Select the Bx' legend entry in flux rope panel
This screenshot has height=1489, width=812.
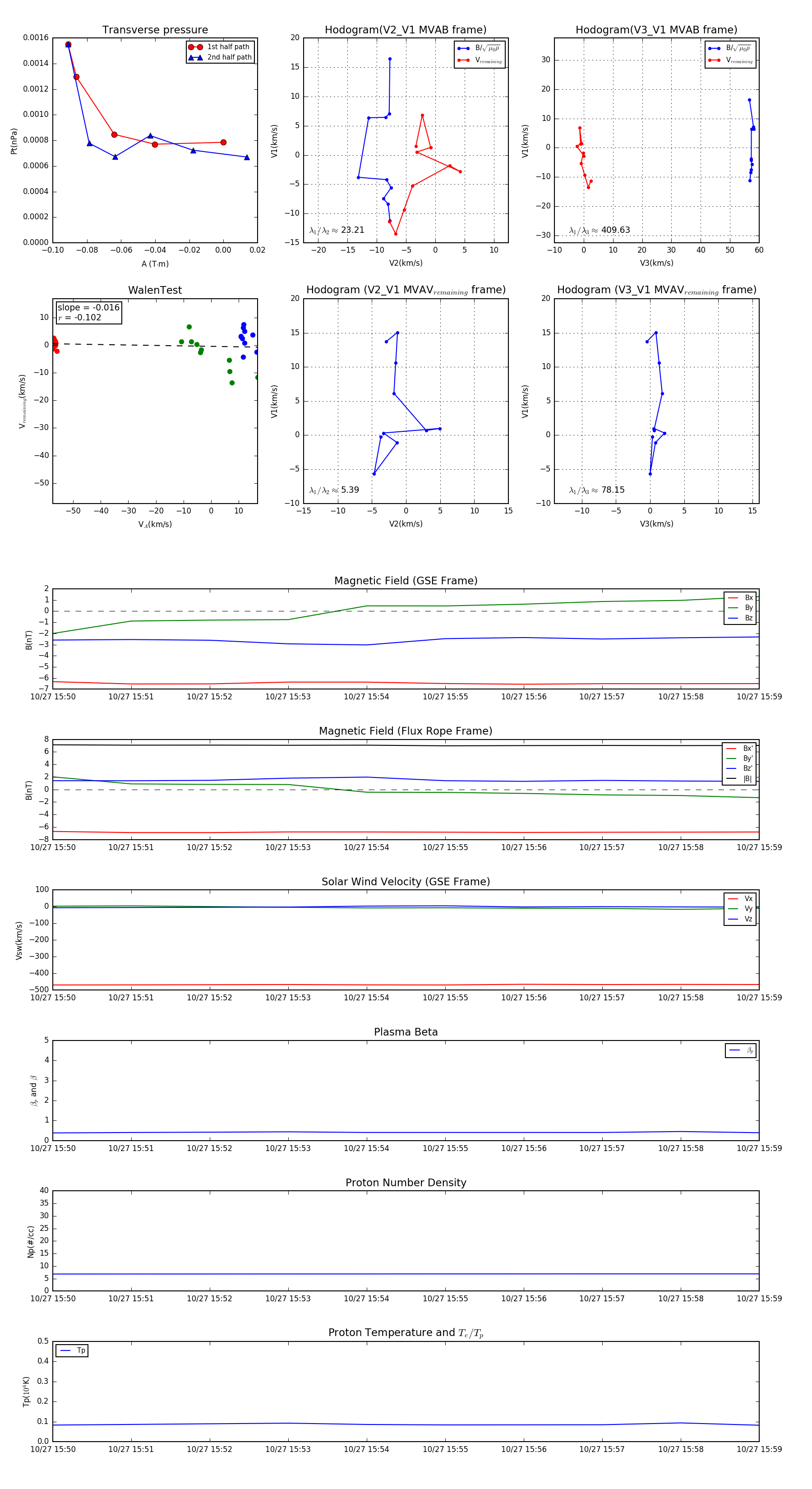tap(739, 749)
